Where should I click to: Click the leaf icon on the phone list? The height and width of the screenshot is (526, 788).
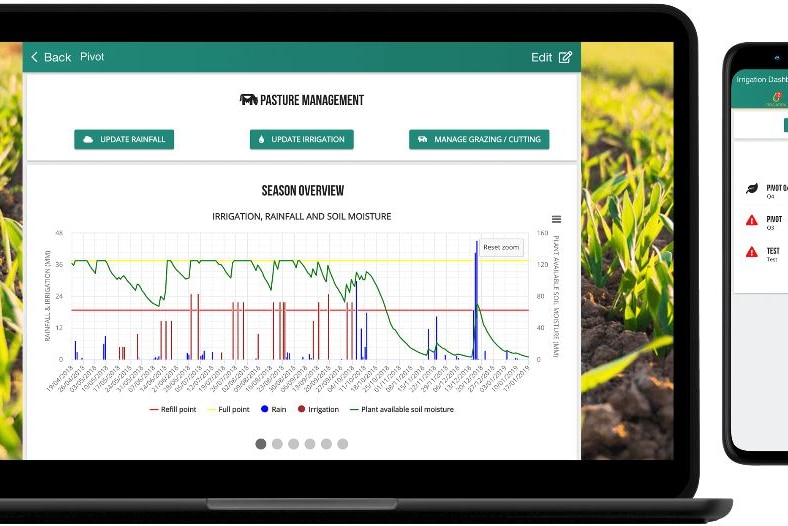click(752, 188)
